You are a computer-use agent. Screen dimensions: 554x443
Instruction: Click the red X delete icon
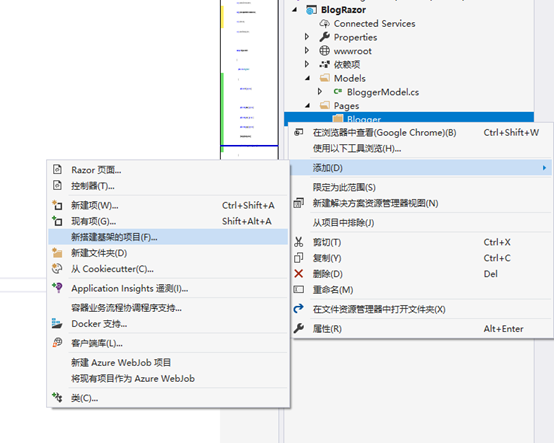click(299, 274)
